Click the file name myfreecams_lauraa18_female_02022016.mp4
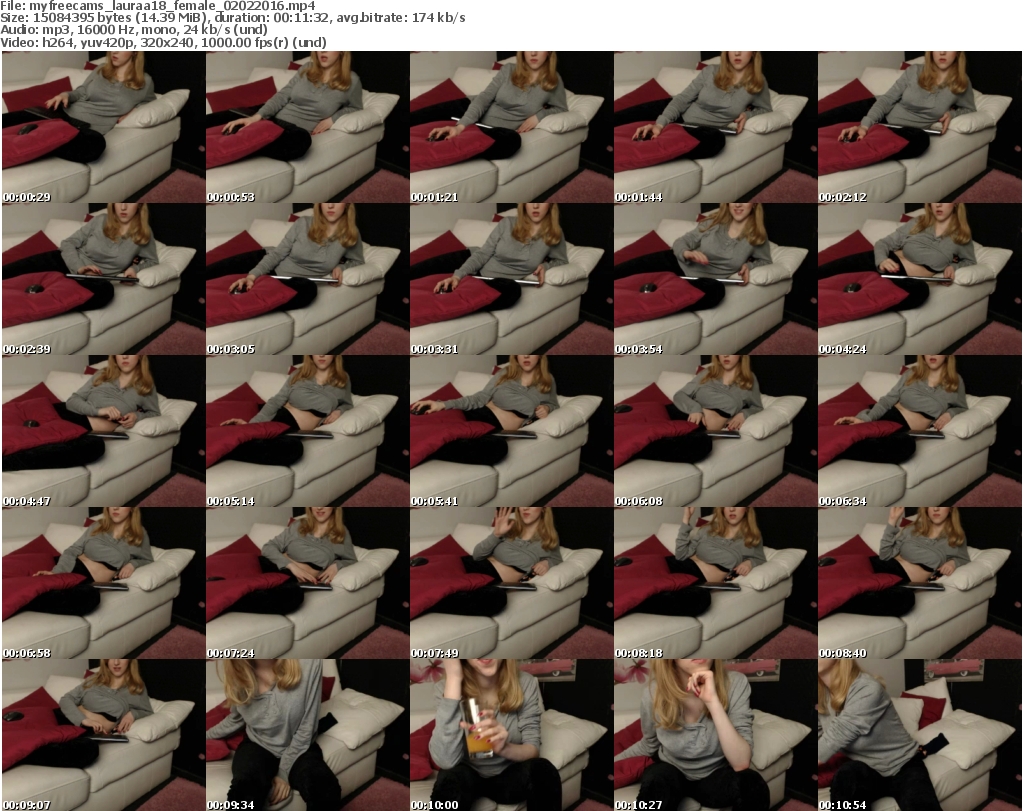The width and height of the screenshot is (1024, 811). 172,6
